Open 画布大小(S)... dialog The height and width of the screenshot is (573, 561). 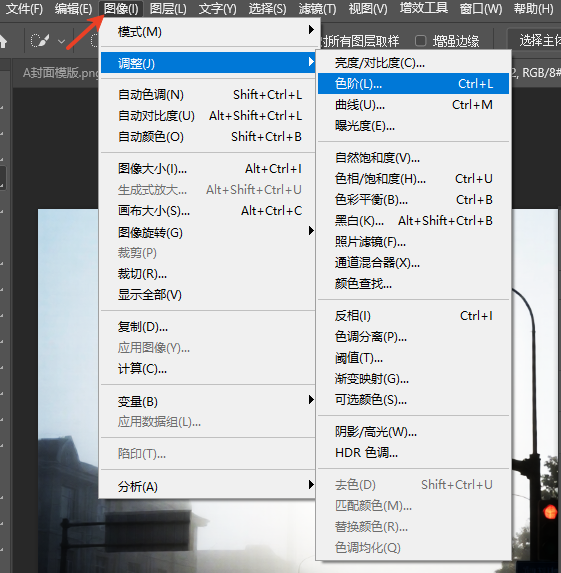208,211
